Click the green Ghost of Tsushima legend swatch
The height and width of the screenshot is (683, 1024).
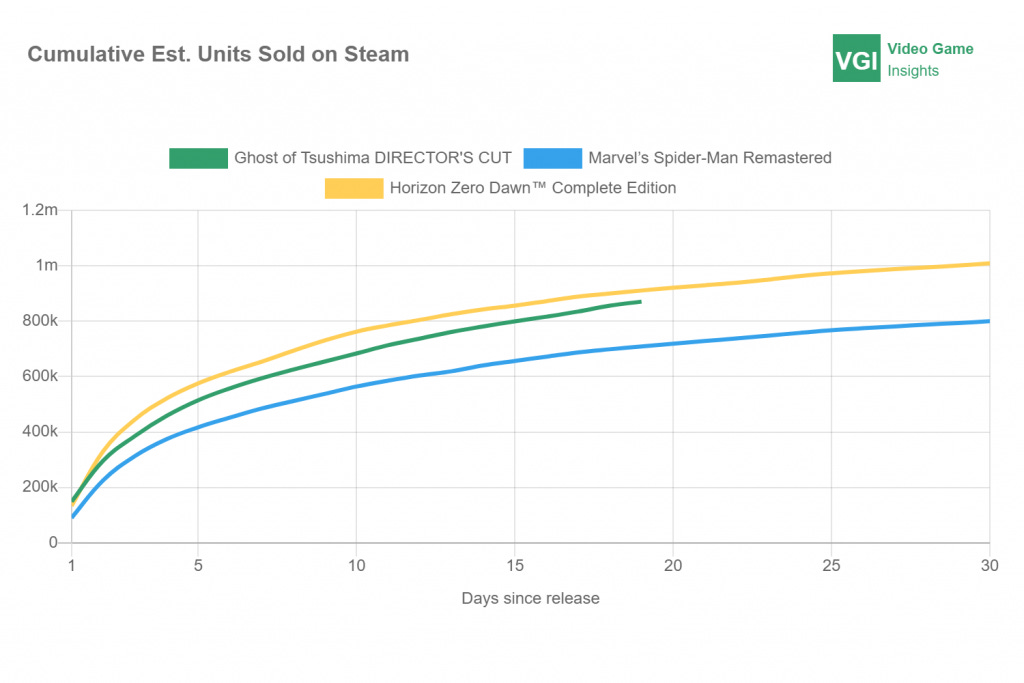[199, 158]
